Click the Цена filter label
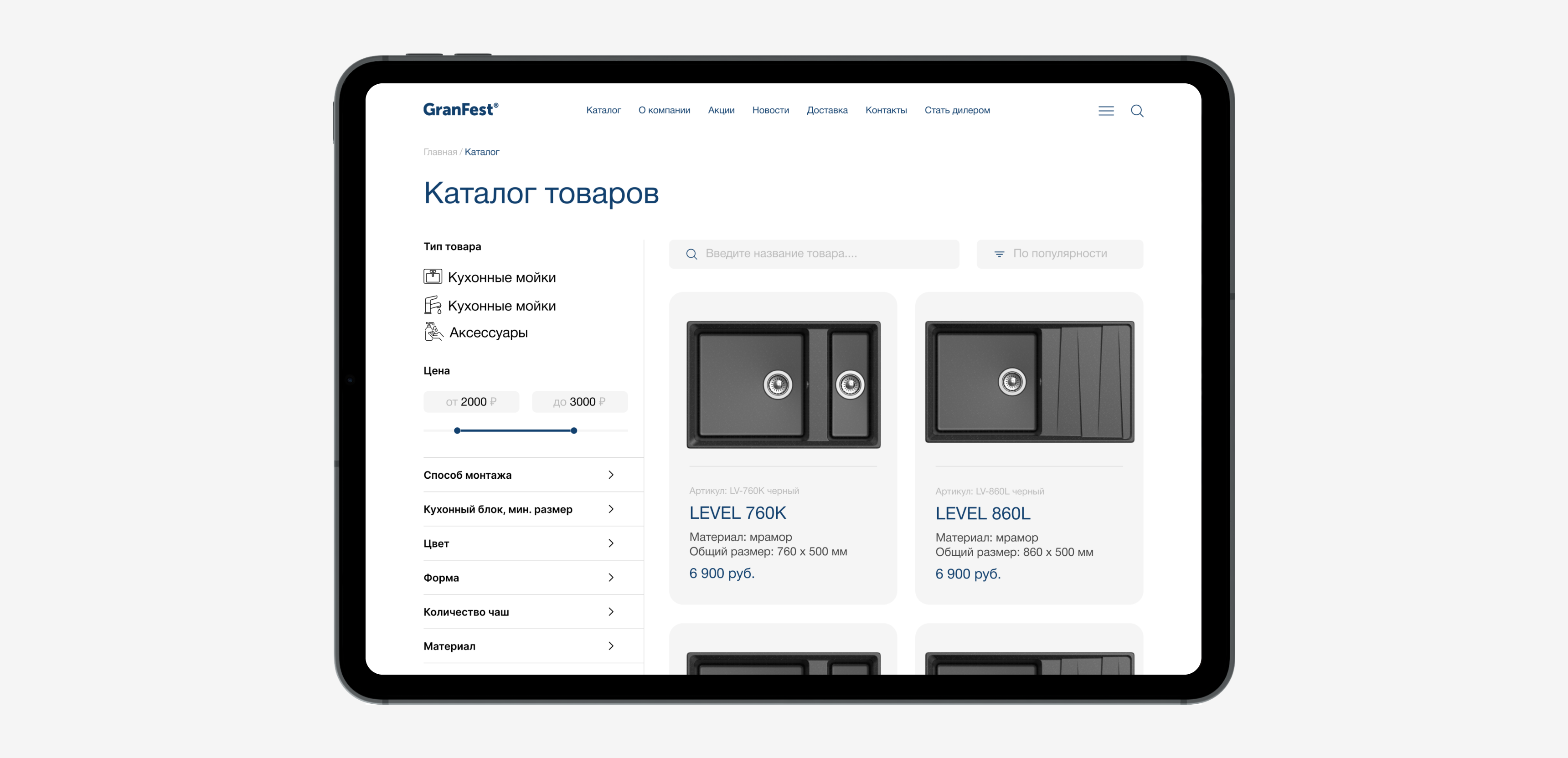 point(436,370)
